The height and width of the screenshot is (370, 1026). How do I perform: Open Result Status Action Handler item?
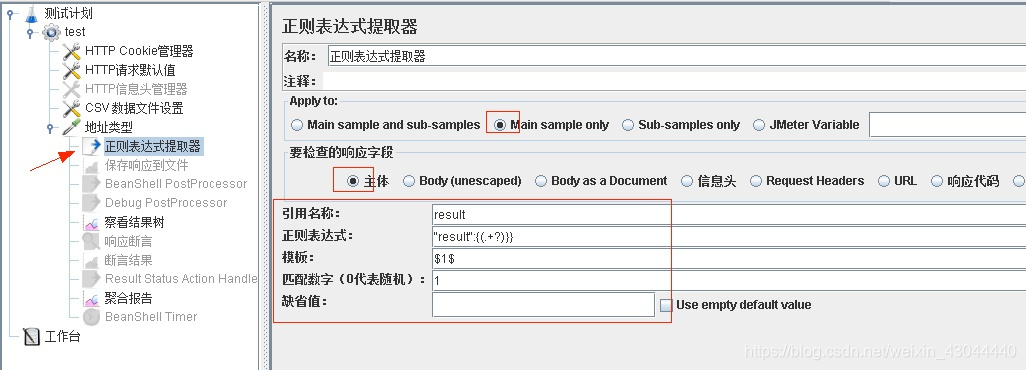(181, 280)
